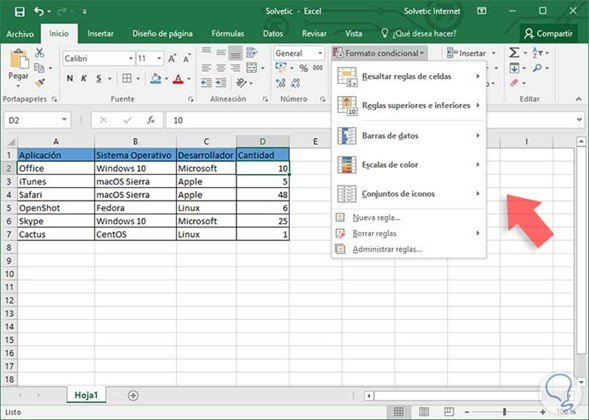Switch to the Fórmulas tab
This screenshot has width=589, height=420.
(x=228, y=34)
